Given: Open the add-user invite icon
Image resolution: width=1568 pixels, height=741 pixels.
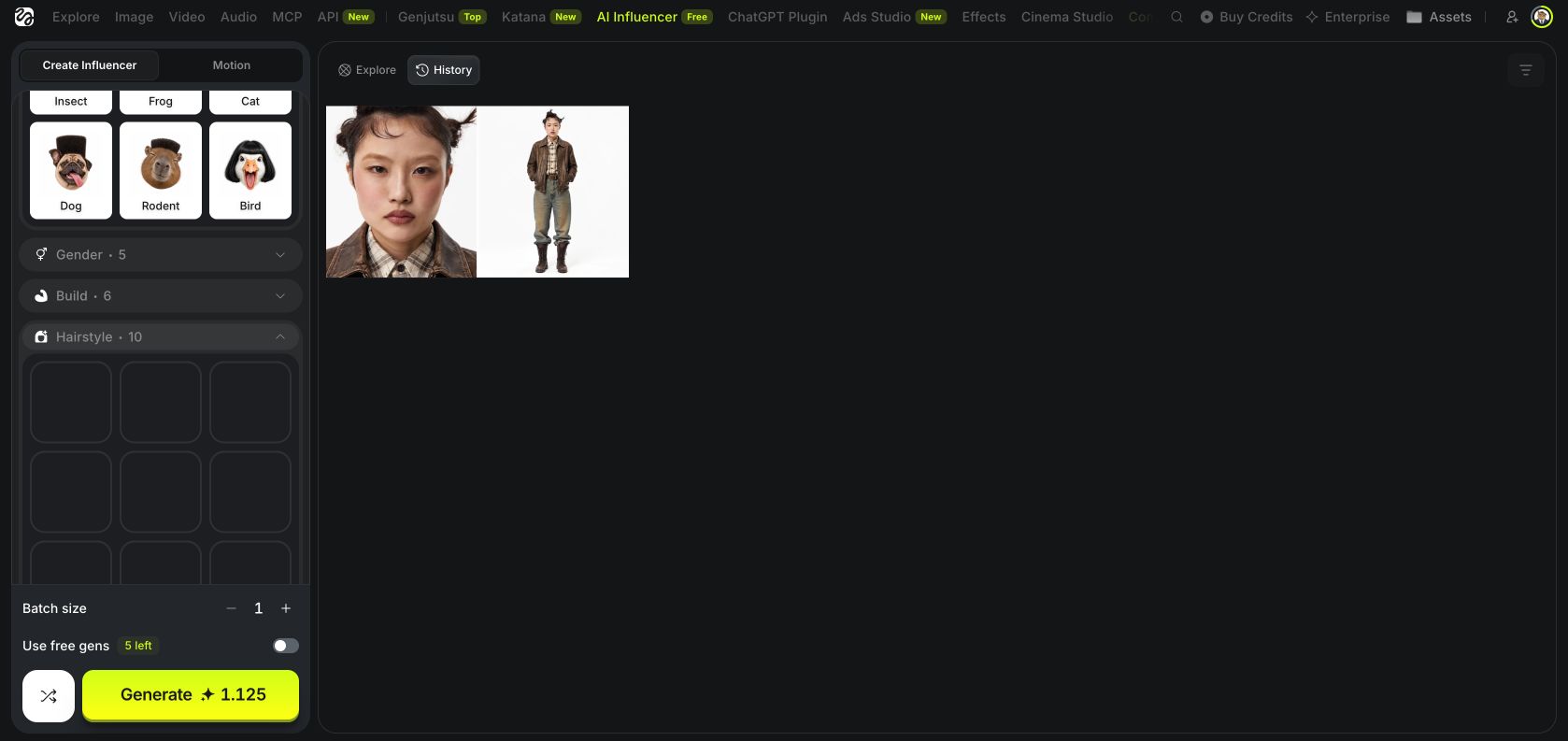Looking at the screenshot, I should click(x=1512, y=17).
